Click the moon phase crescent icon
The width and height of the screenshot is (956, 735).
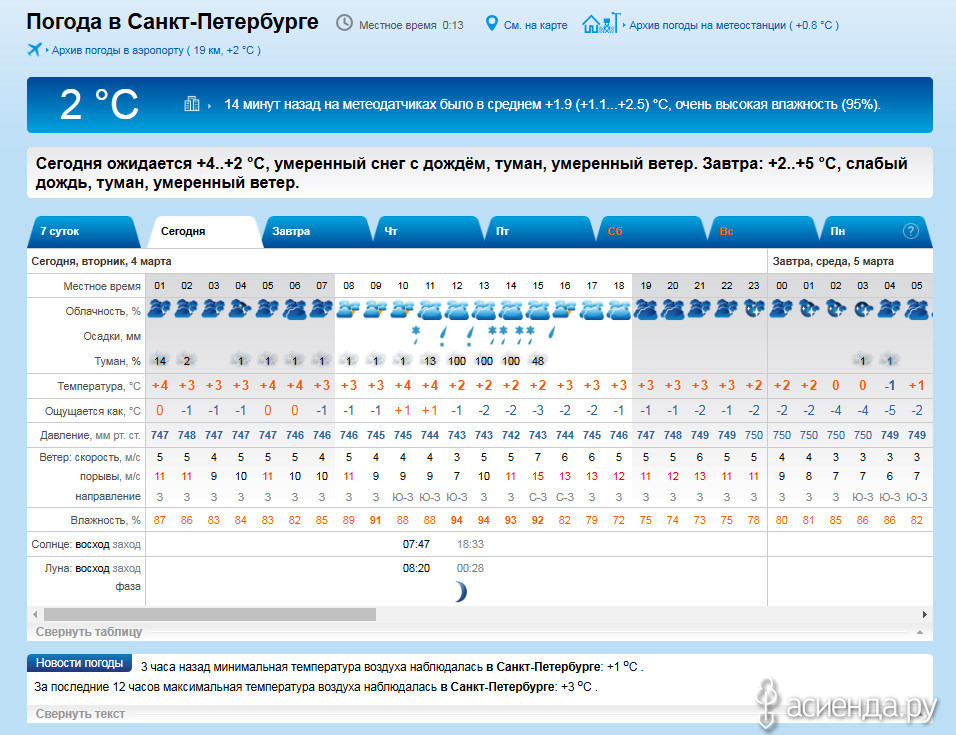pos(460,591)
